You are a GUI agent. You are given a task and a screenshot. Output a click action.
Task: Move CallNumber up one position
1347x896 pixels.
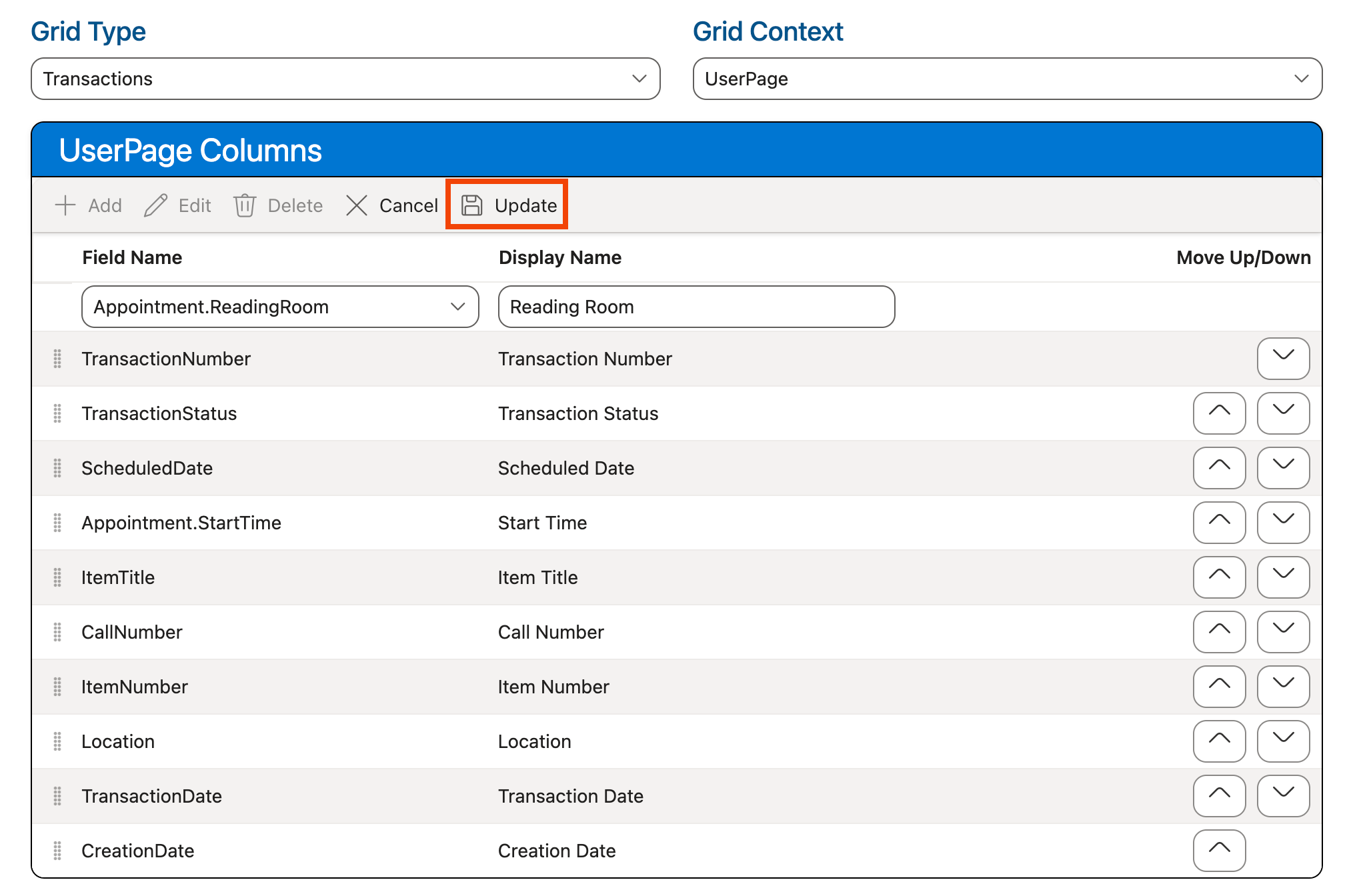pyautogui.click(x=1219, y=632)
